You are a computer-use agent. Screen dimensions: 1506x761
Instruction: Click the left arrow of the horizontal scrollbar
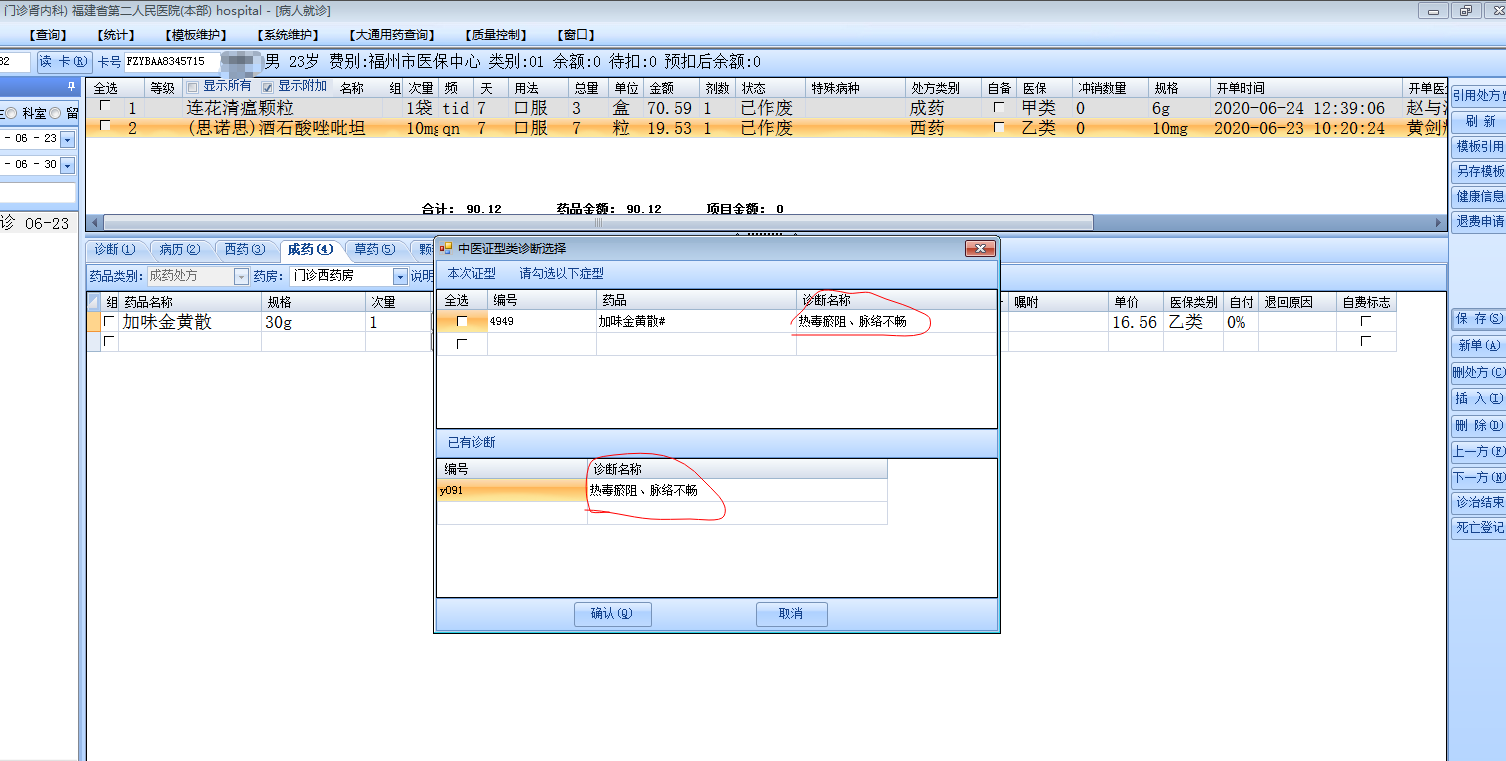point(95,223)
